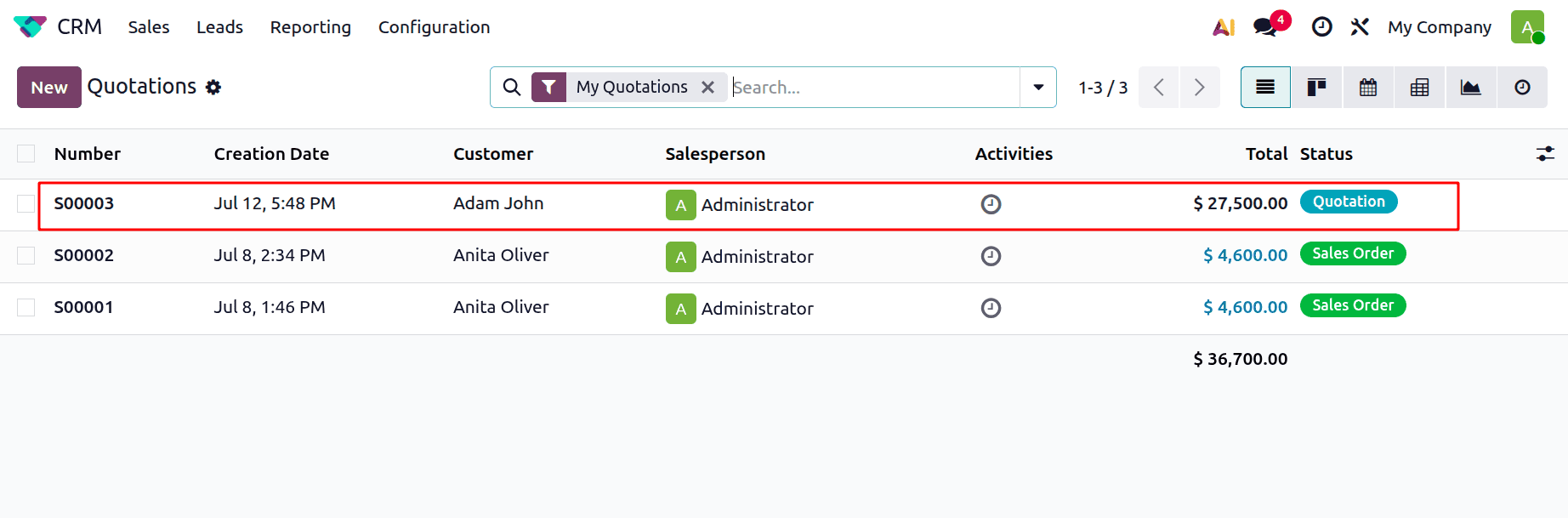Expand the search options dropdown arrow
This screenshot has width=1568, height=518.
[x=1038, y=87]
